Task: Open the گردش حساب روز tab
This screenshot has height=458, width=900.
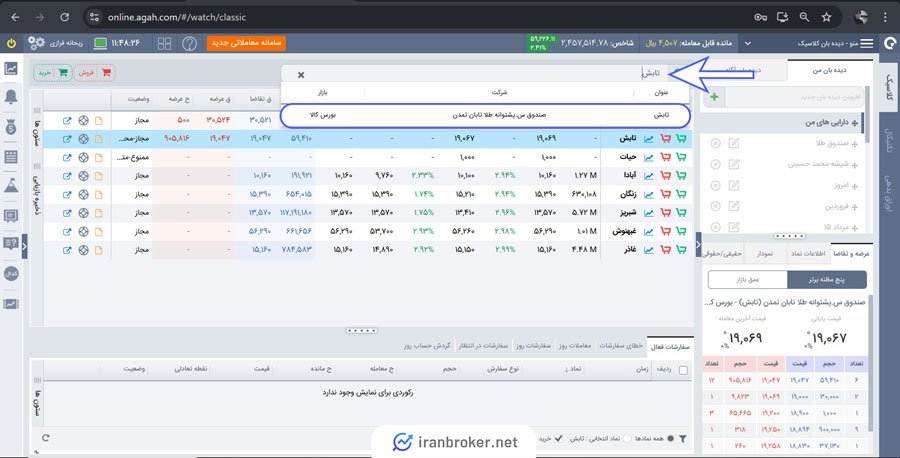Action: pyautogui.click(x=426, y=346)
